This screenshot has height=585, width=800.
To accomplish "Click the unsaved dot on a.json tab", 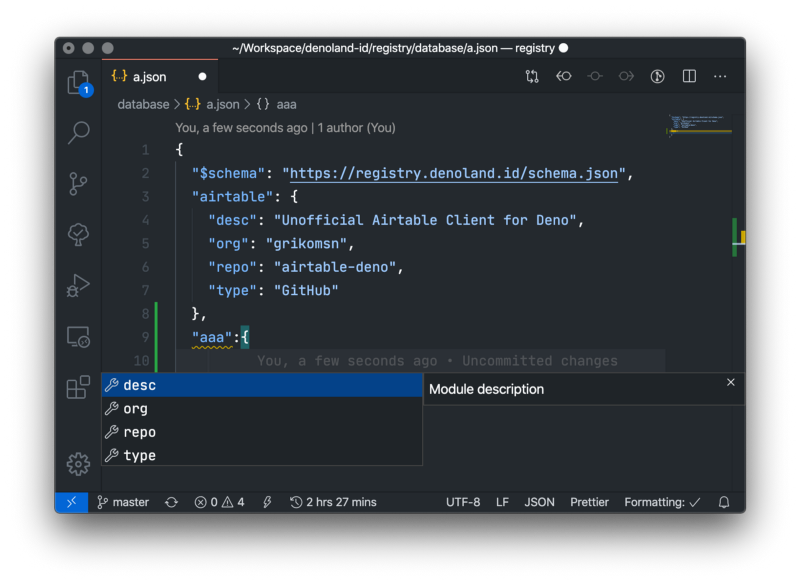I will click(x=203, y=77).
